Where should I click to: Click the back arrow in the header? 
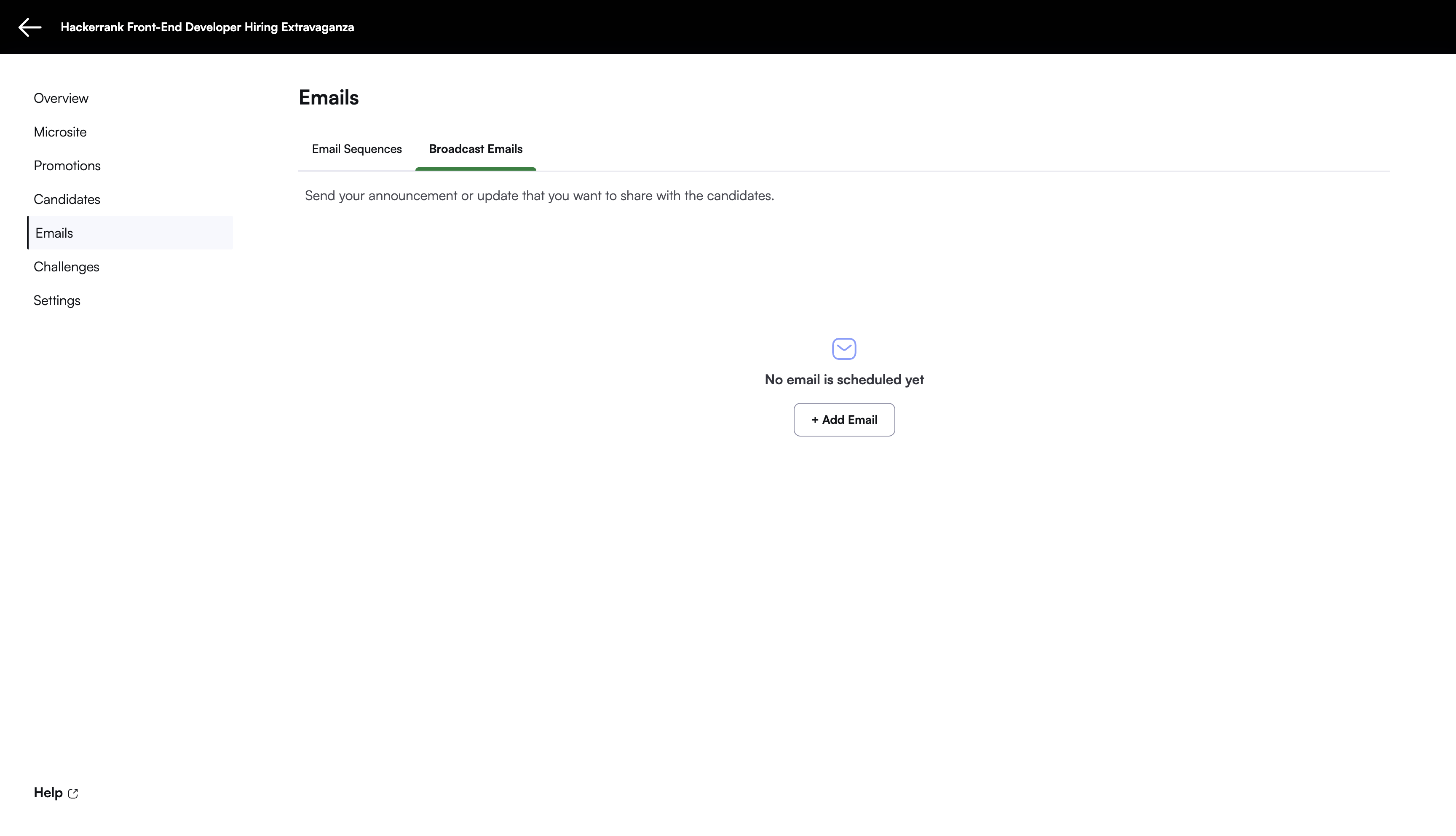click(30, 27)
